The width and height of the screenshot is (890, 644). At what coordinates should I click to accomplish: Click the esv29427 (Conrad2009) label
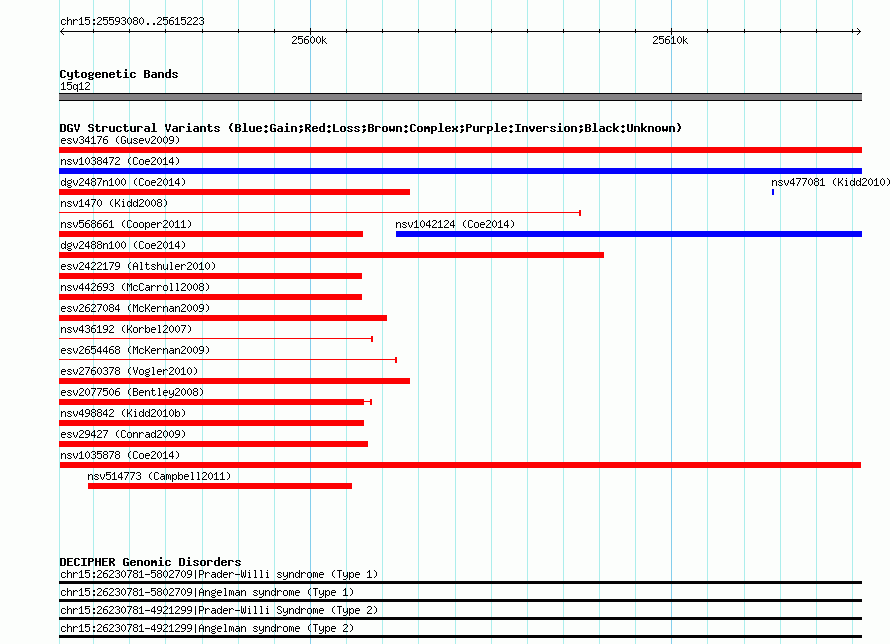tap(123, 434)
